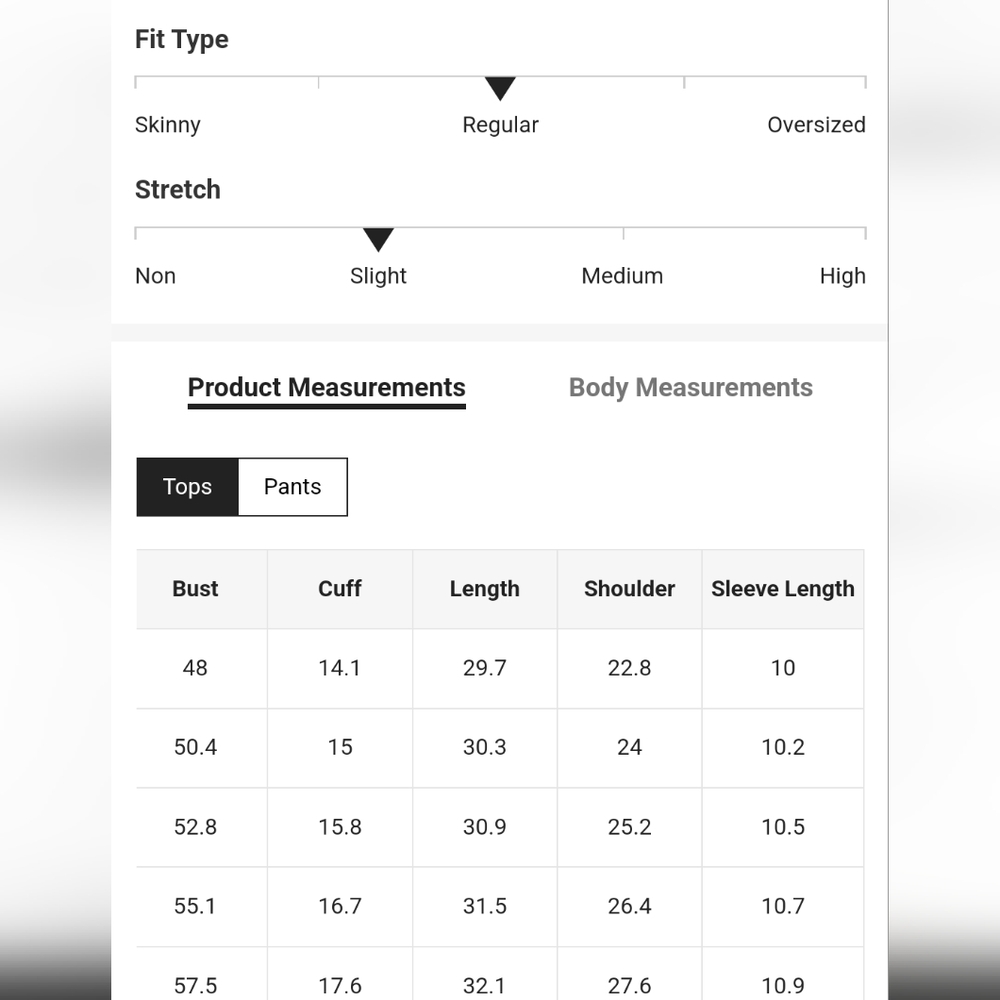Select the 48 bust value cell
Viewport: 1000px width, 1000px height.
(195, 668)
